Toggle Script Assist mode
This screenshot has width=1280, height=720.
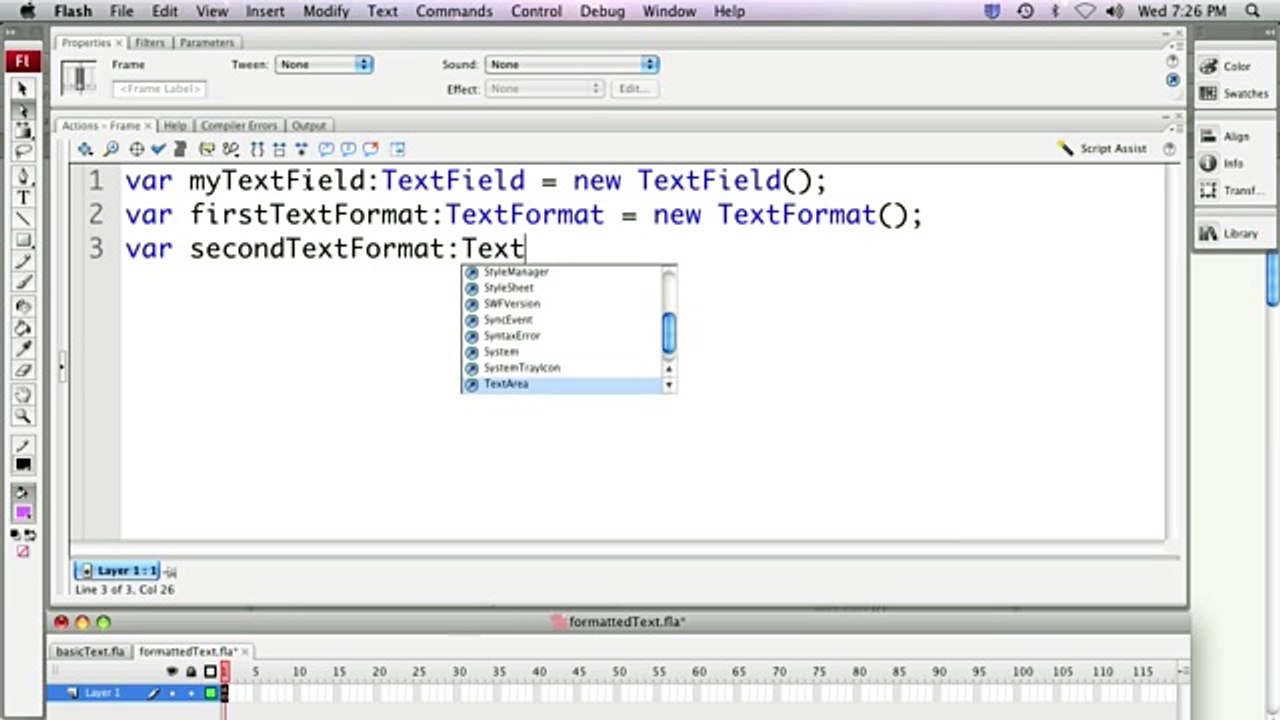pyautogui.click(x=1101, y=149)
